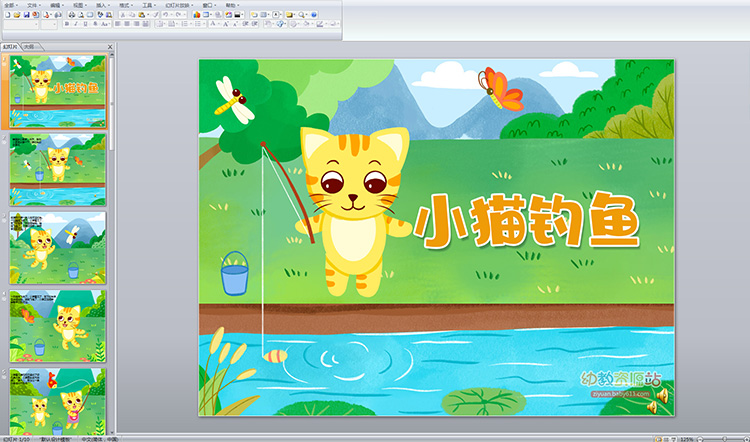
Task: Click the Insert chart icon
Action: (x=197, y=15)
